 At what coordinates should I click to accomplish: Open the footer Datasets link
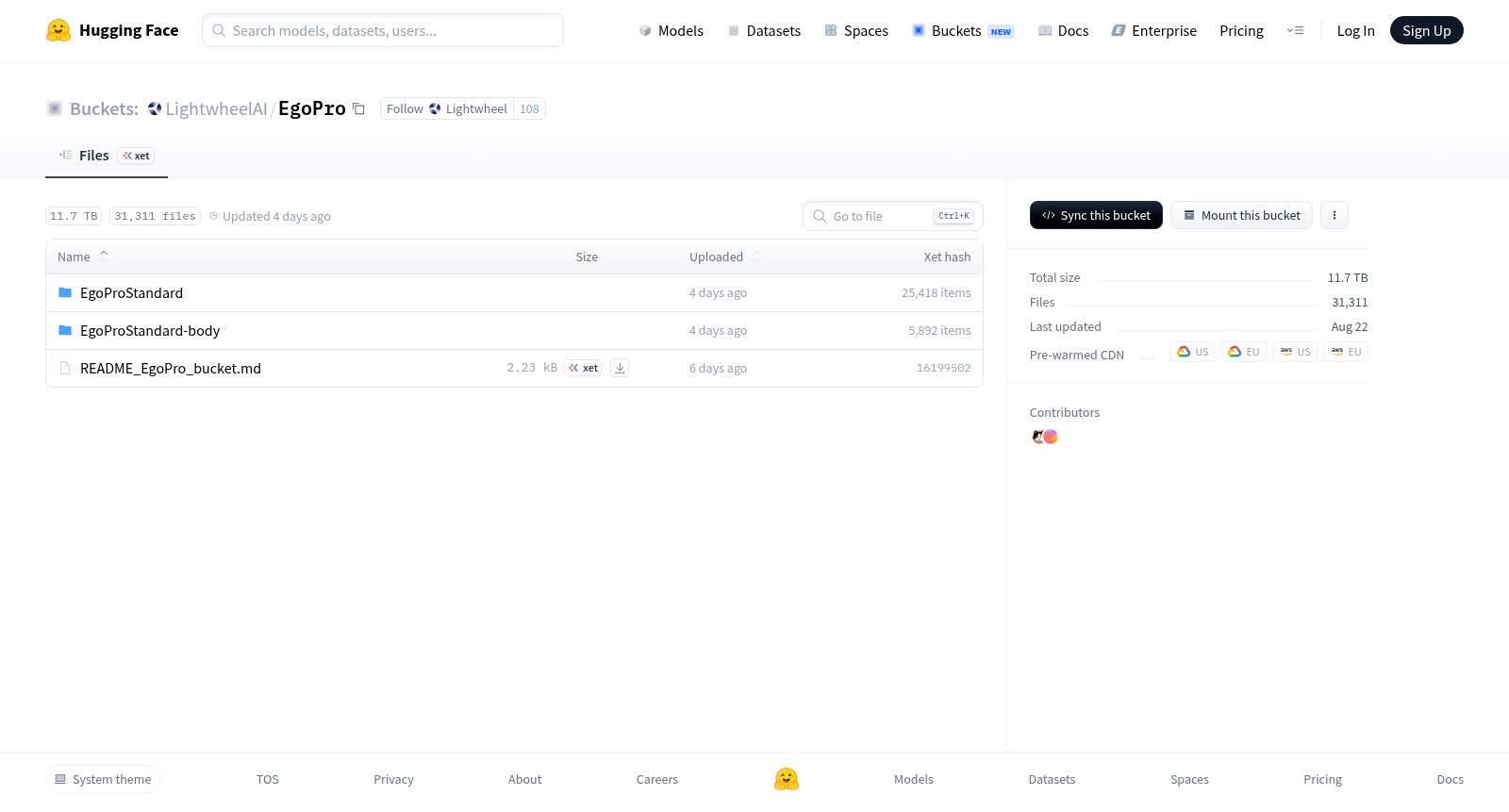click(x=1052, y=779)
